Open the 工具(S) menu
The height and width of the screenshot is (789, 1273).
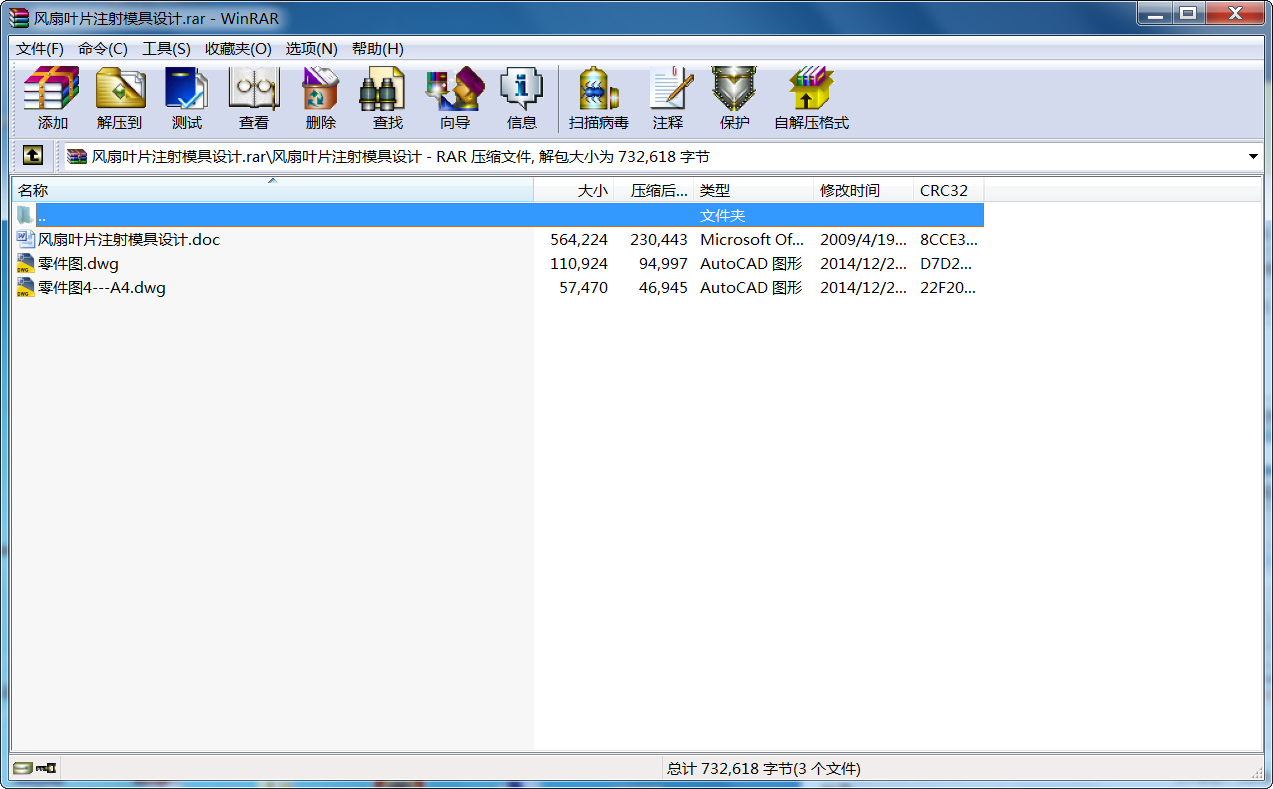coord(166,49)
